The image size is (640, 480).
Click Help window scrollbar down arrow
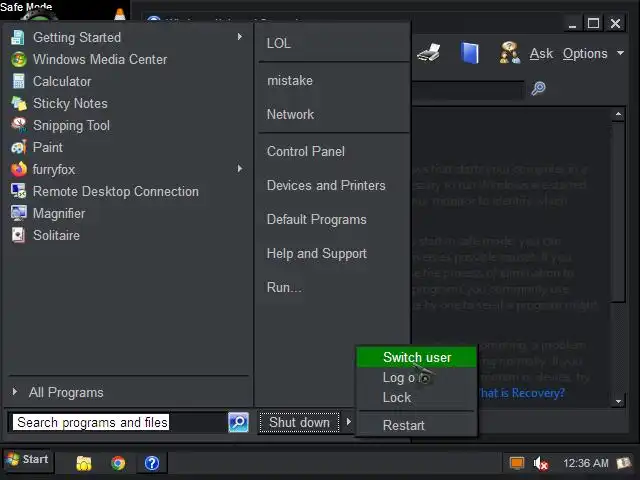coord(618,401)
